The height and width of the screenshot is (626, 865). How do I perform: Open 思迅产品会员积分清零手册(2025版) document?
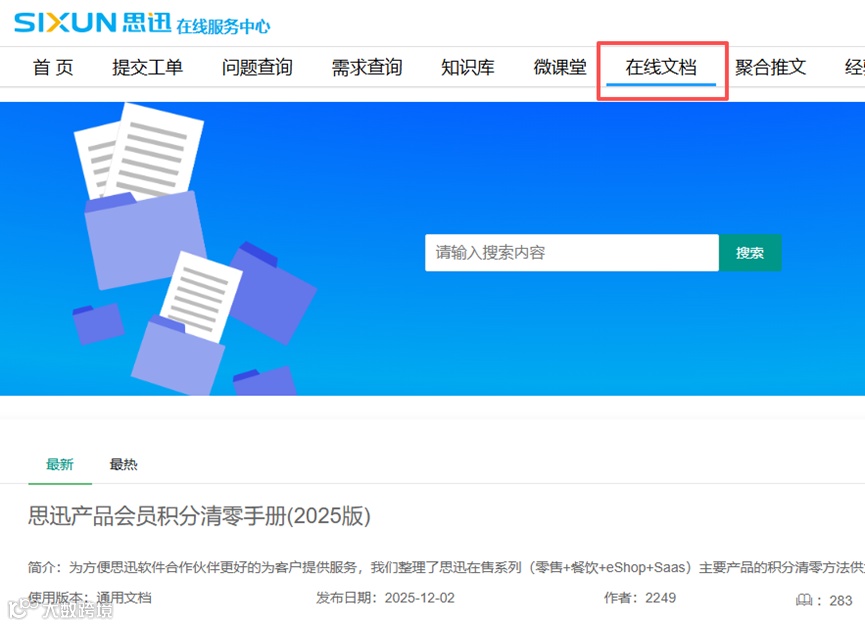(x=199, y=516)
